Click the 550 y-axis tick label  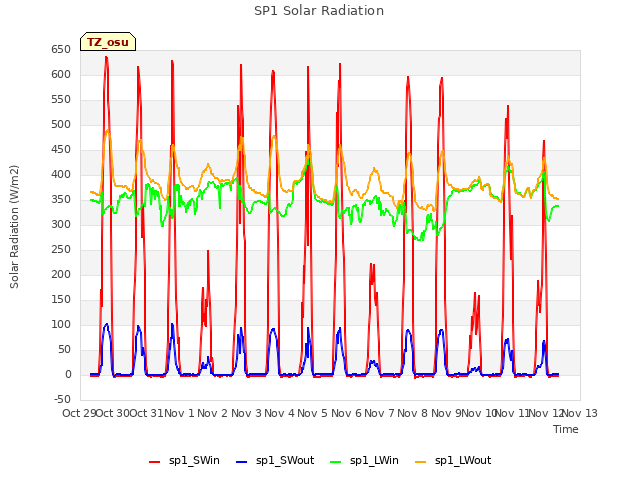point(61,99)
